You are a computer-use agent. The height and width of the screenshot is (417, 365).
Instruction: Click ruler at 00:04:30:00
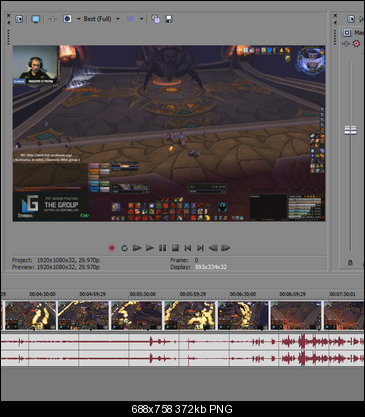(42, 294)
